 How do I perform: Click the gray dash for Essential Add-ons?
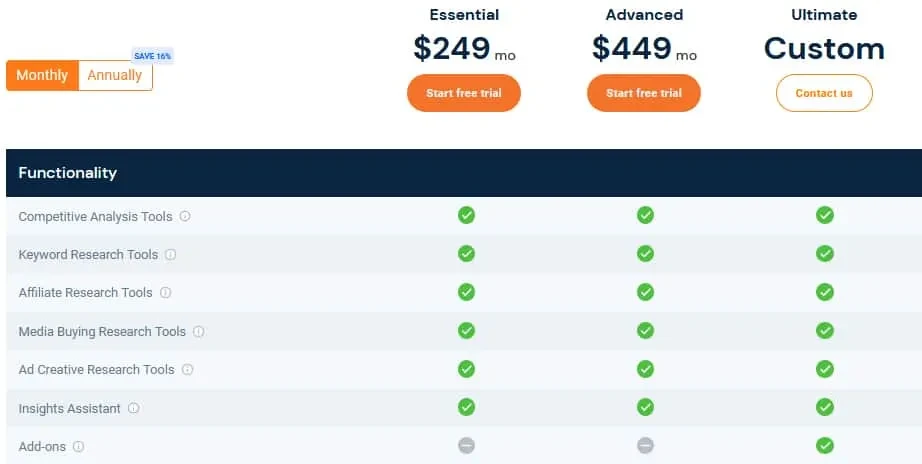(466, 445)
